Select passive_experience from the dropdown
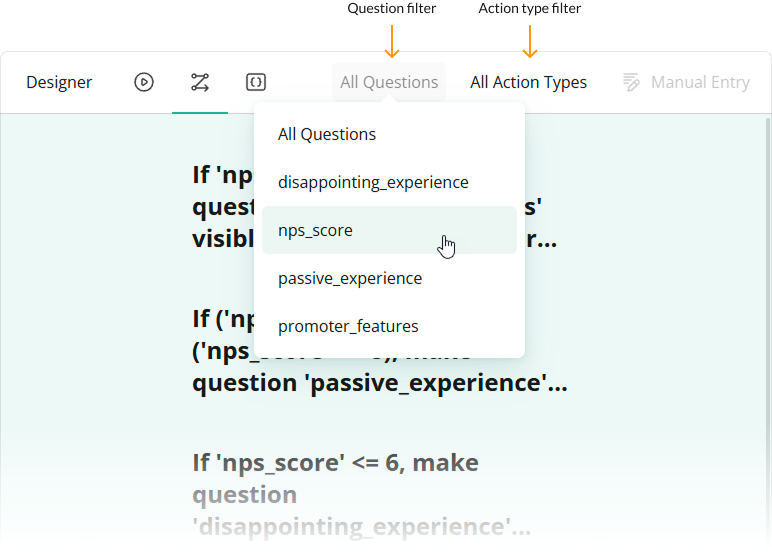The height and width of the screenshot is (552, 772). pos(350,278)
